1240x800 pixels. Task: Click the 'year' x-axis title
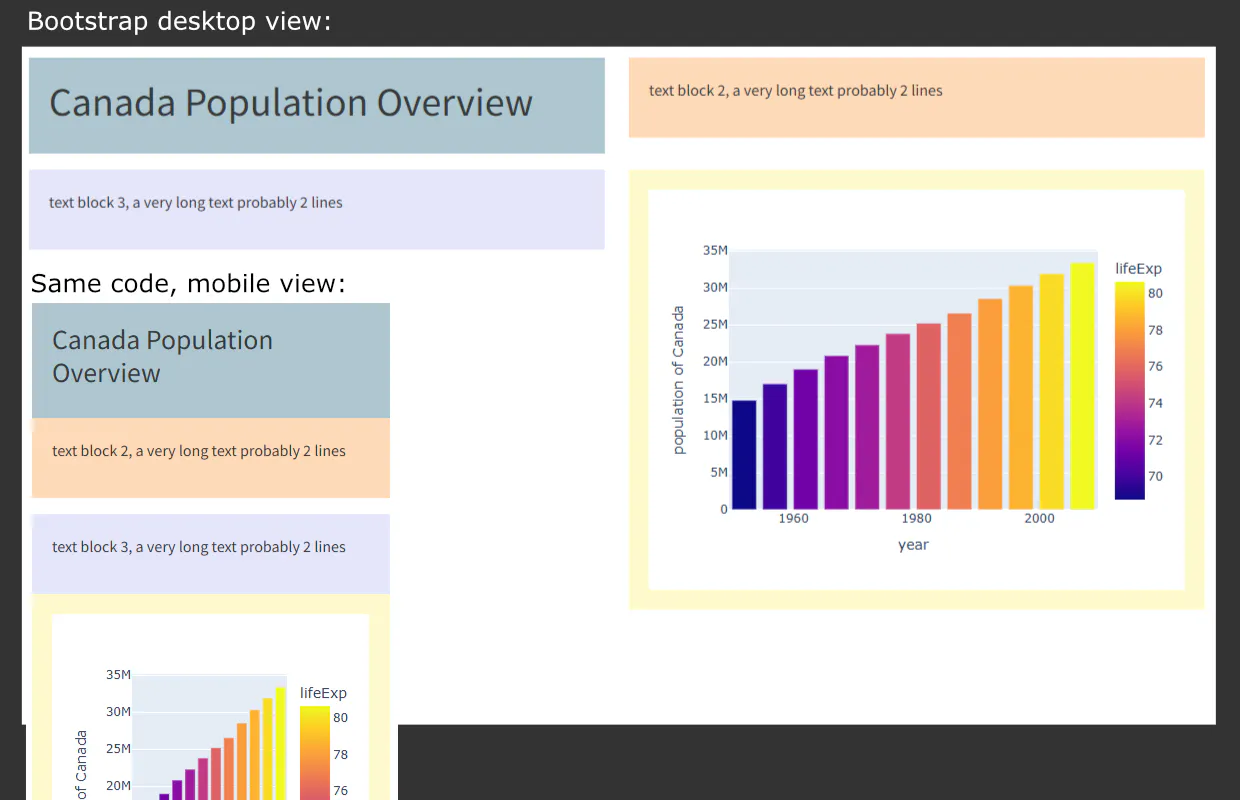coord(913,544)
